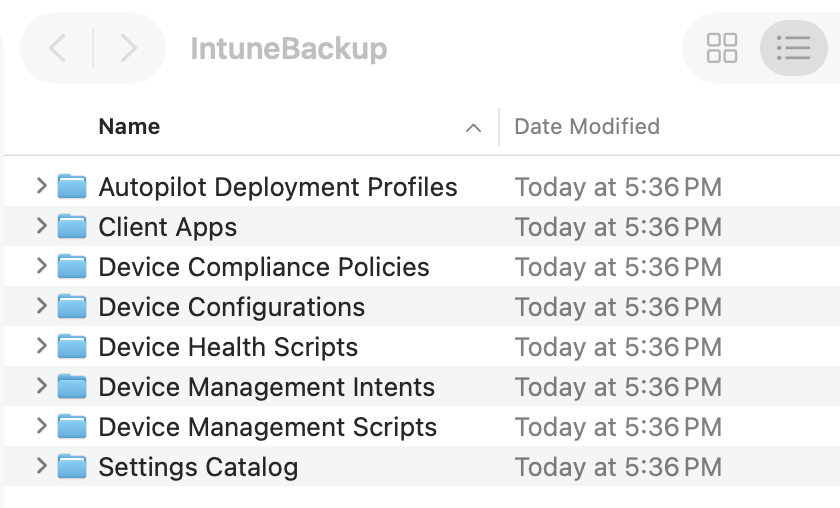Screen dimensions: 840x508
Task: Click the Device Health Scripts folder icon
Action: 72,346
